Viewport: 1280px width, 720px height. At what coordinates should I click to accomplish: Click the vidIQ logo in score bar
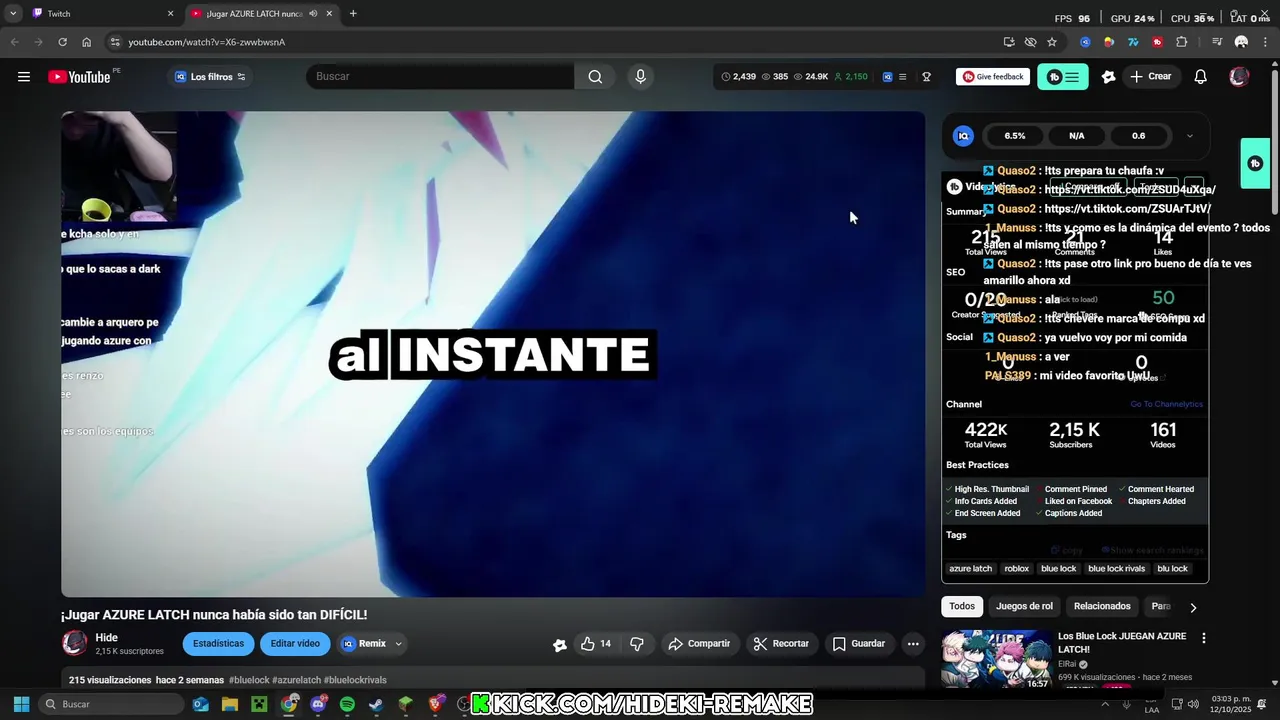pyautogui.click(x=963, y=136)
